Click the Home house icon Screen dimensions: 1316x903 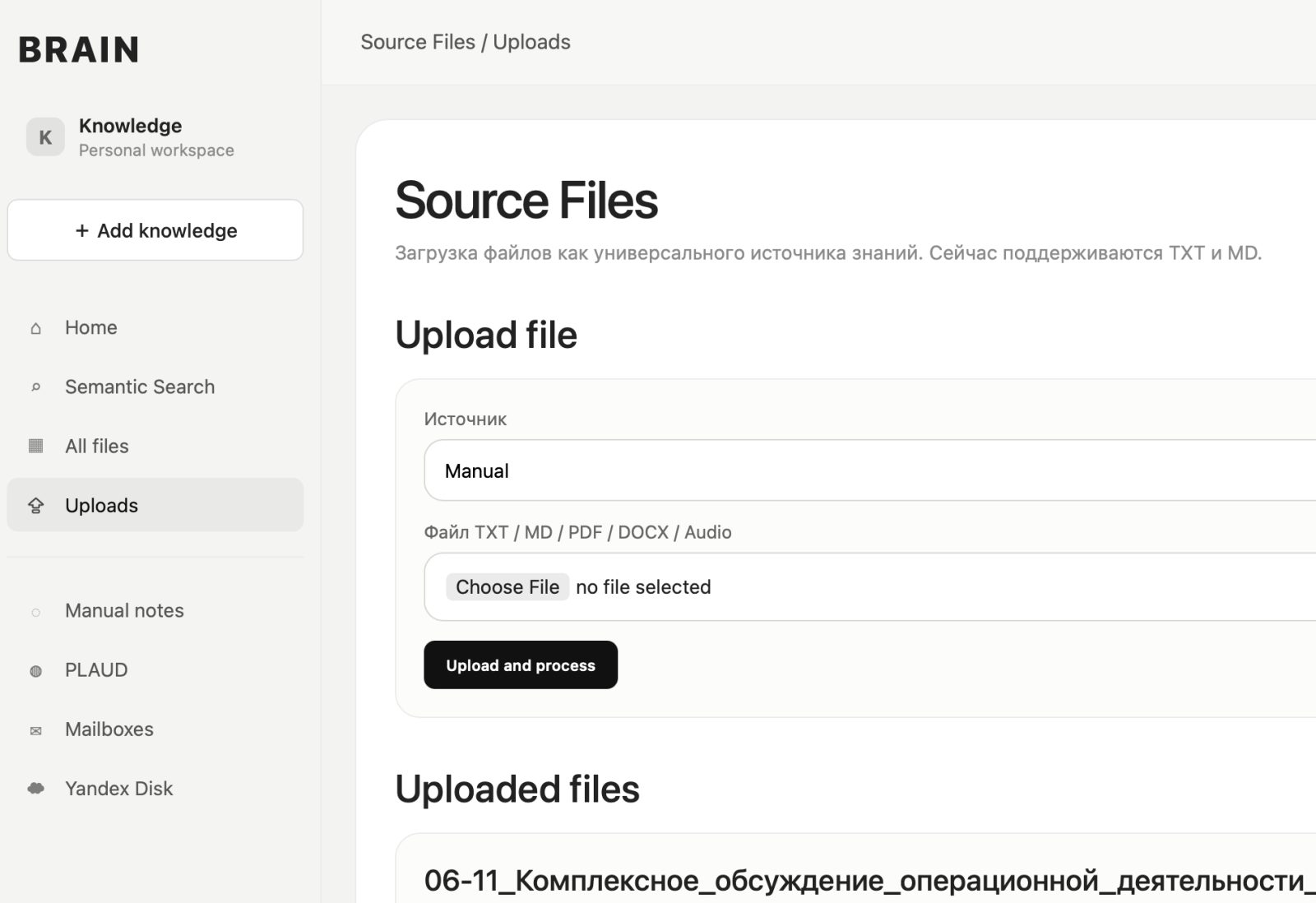pyautogui.click(x=35, y=328)
